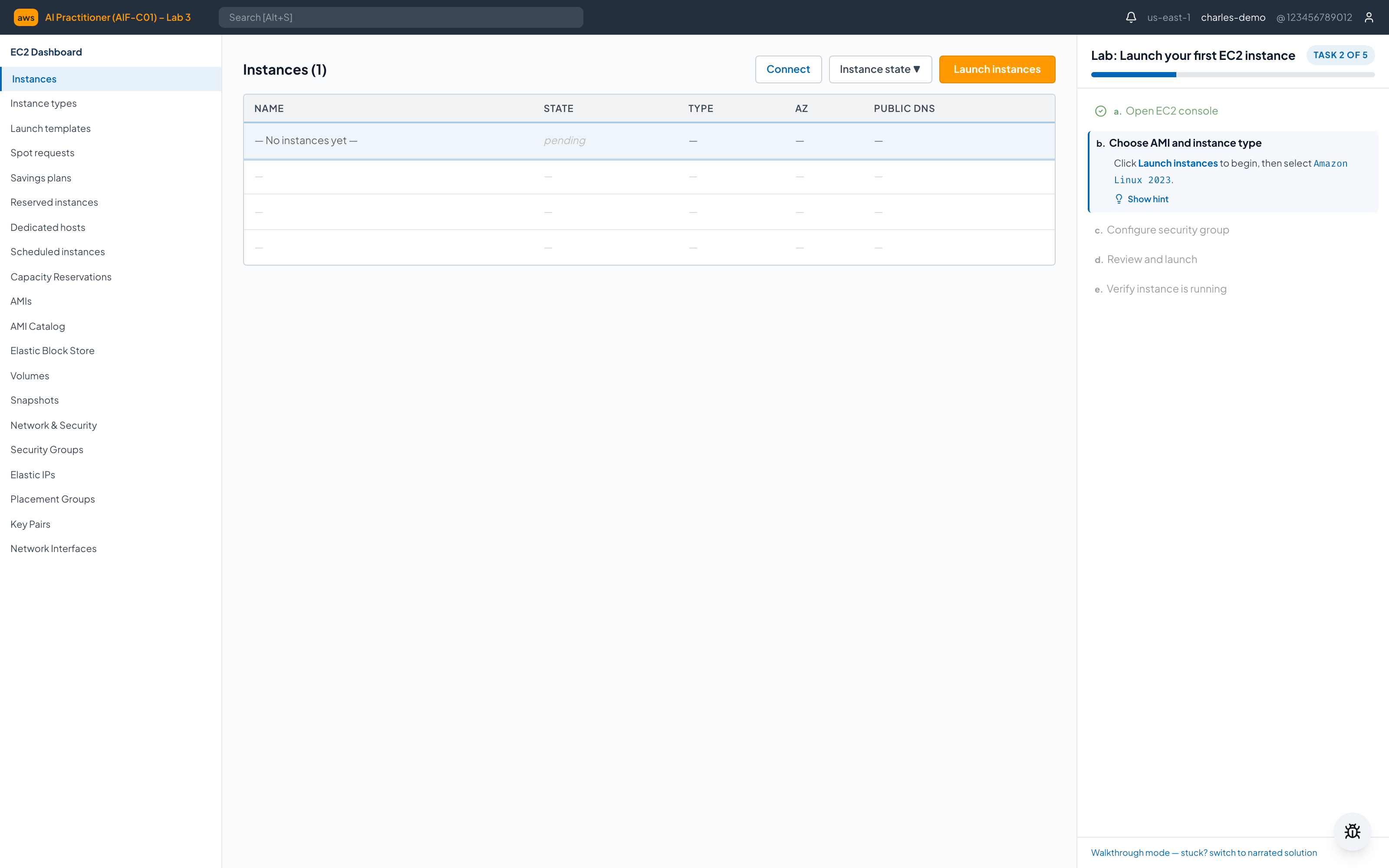Screen dimensions: 1389x868
Task: Click the Launch instances button
Action: (x=997, y=69)
